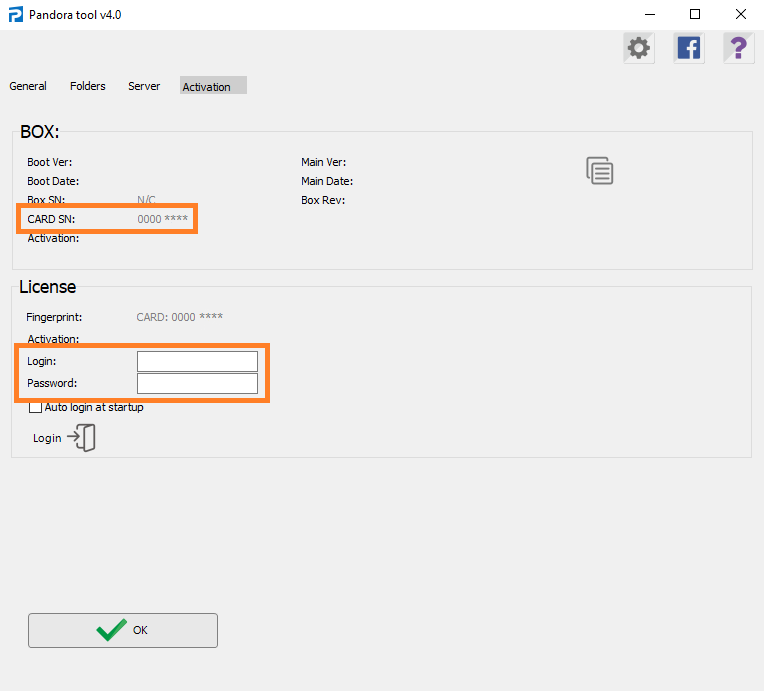This screenshot has height=691, width=764.
Task: Enable Auto login at startup checkbox
Action: click(x=36, y=407)
